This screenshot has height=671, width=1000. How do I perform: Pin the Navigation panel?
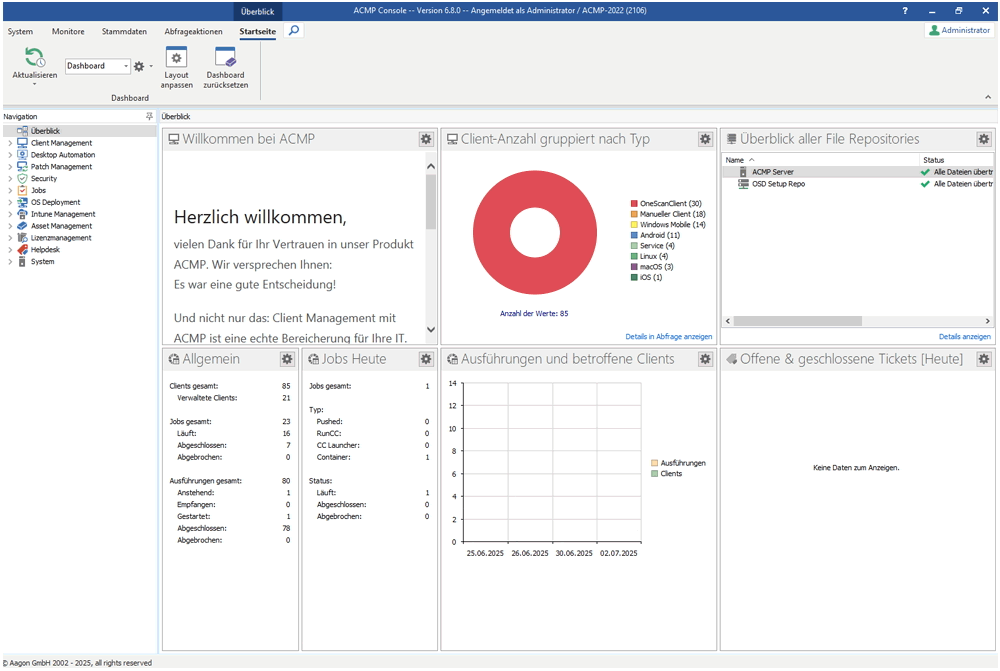click(x=149, y=116)
